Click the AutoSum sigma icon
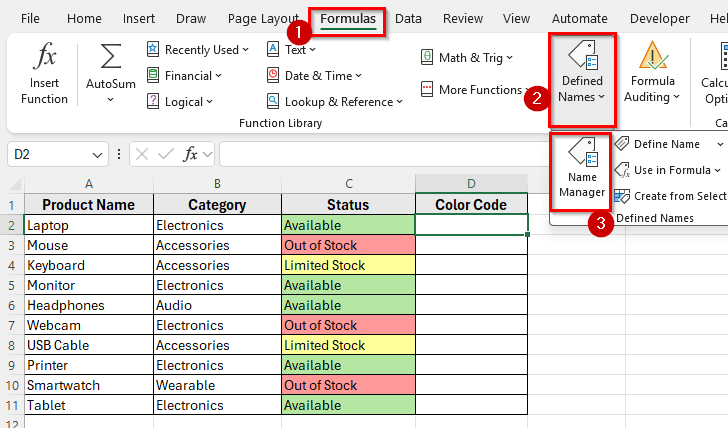 pos(111,57)
